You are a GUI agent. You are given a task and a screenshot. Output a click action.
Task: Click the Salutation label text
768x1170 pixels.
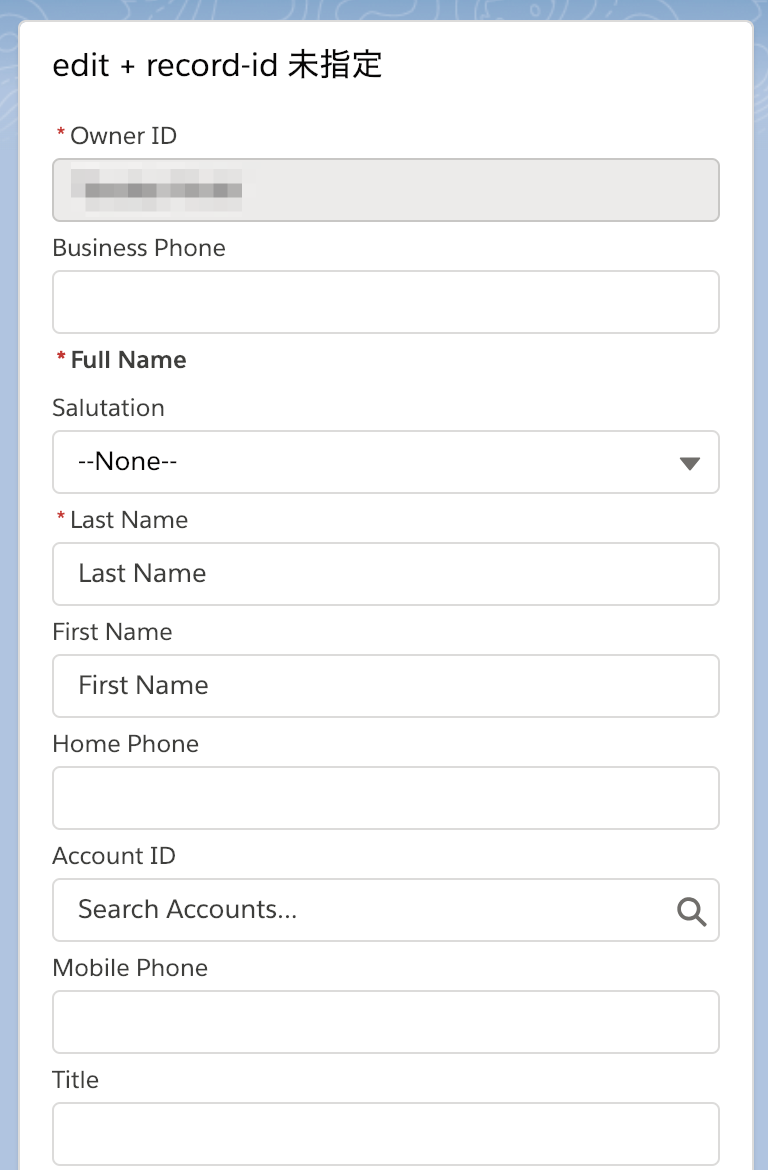[x=108, y=408]
